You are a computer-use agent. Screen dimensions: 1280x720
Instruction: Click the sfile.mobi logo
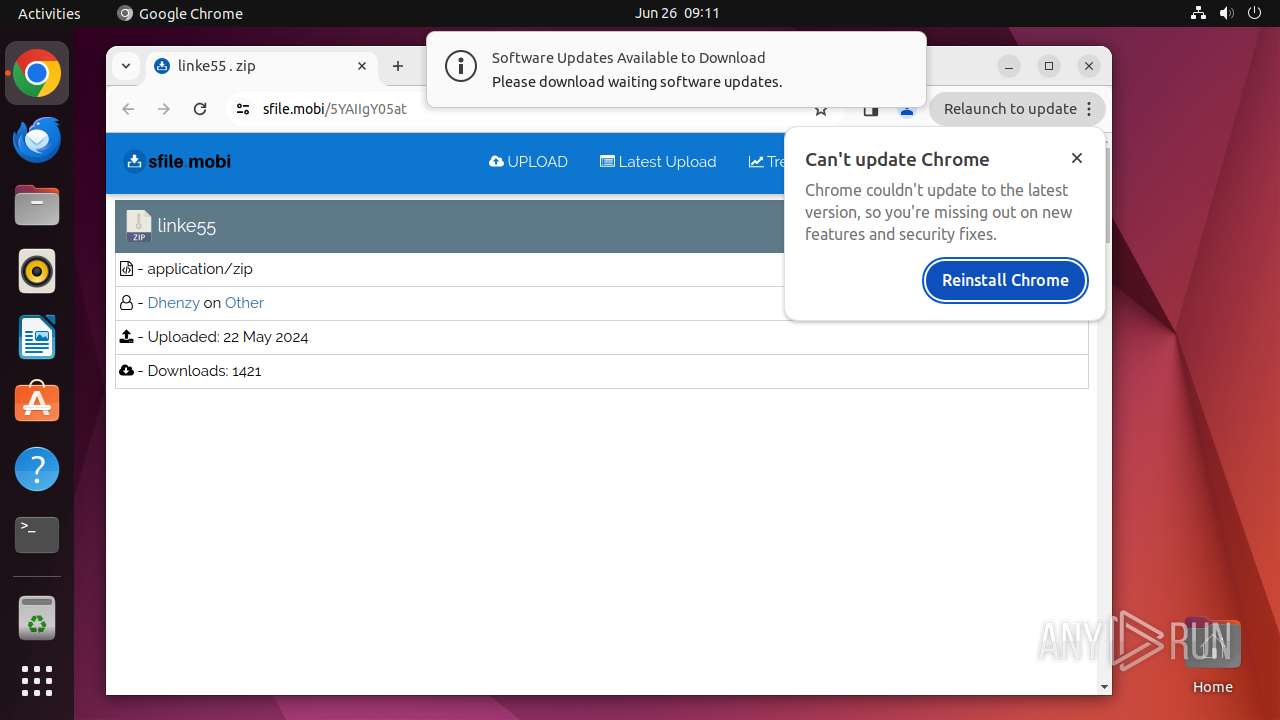click(177, 161)
